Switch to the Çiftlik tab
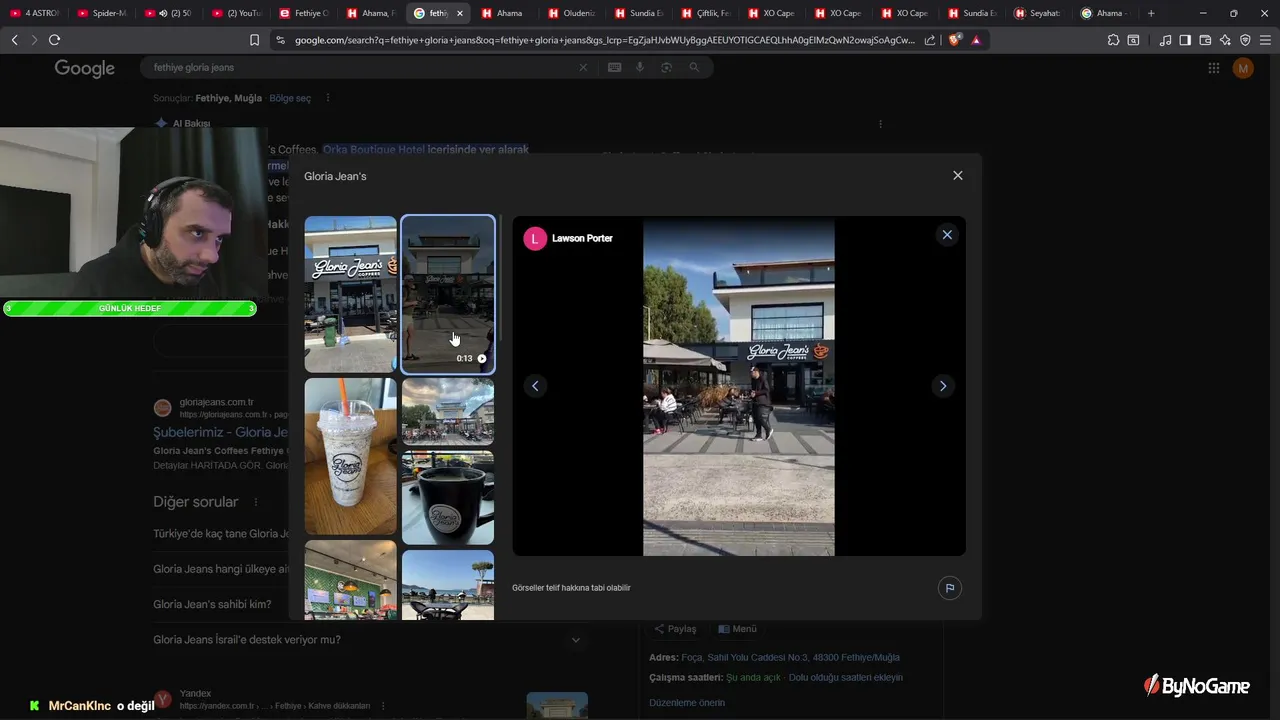 click(705, 13)
